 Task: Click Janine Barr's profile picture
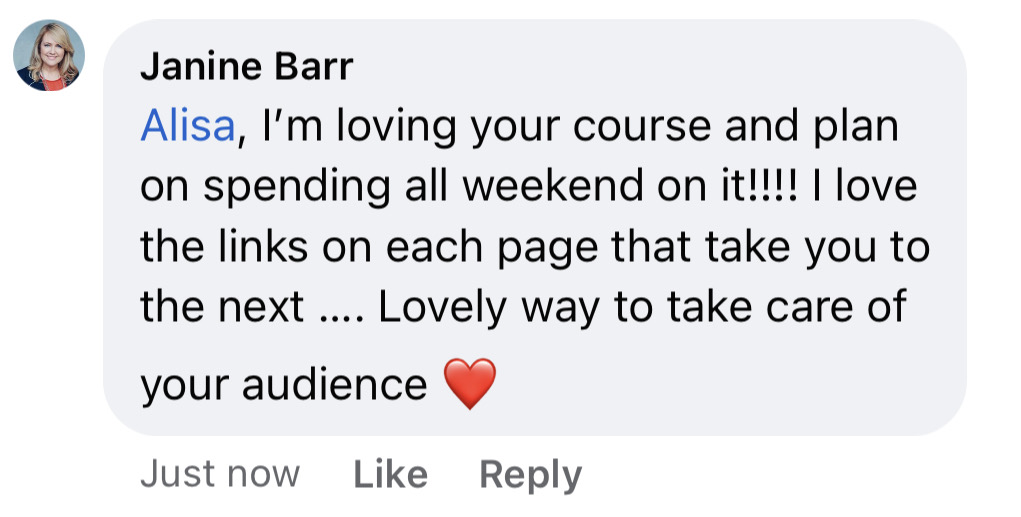coord(48,56)
